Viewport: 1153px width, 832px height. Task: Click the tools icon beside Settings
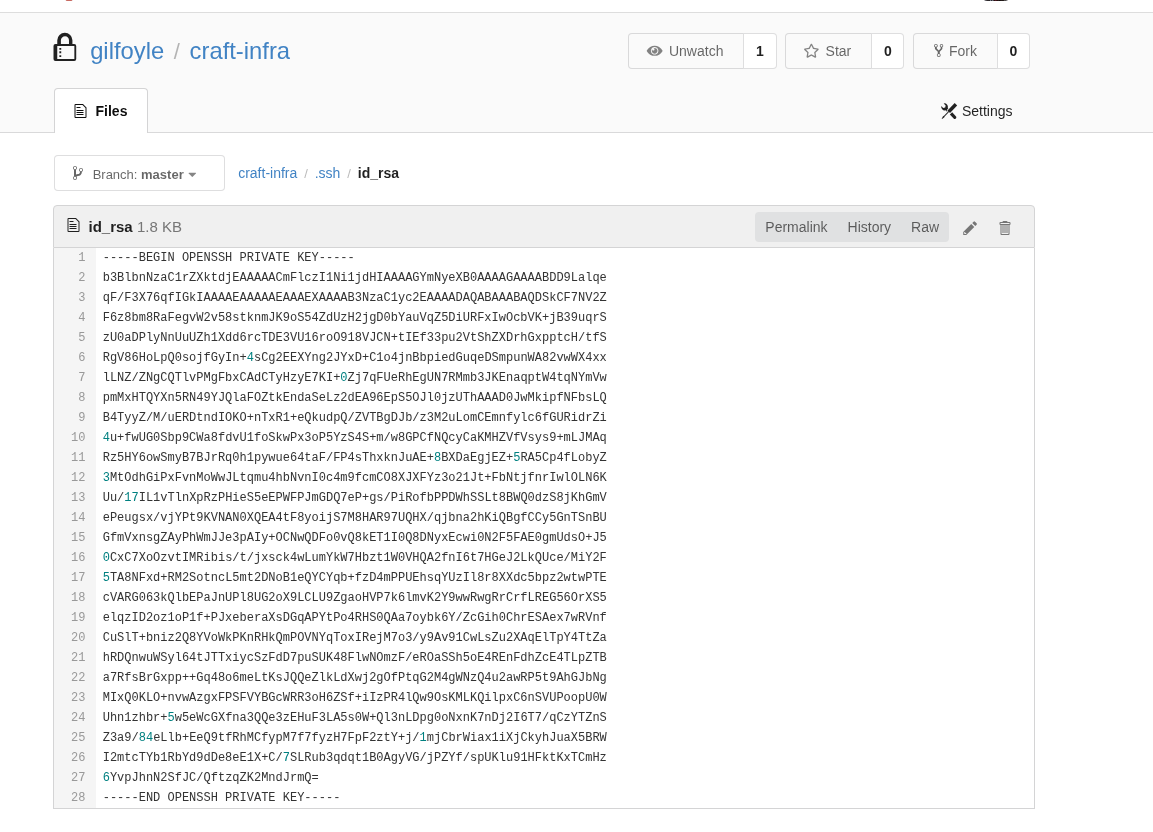pyautogui.click(x=949, y=111)
